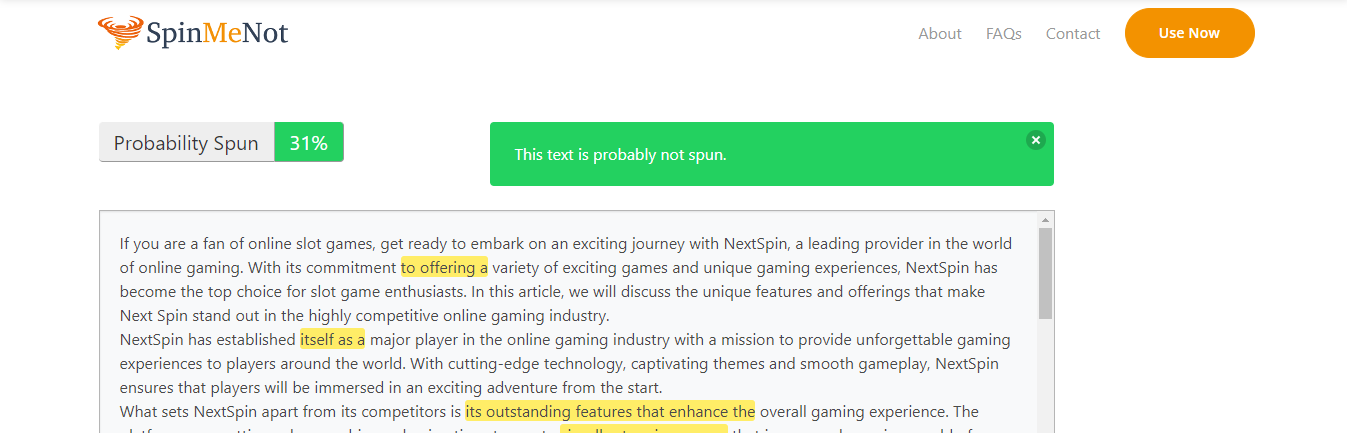
Task: Dismiss the green alert with the X icon
Action: click(1036, 140)
